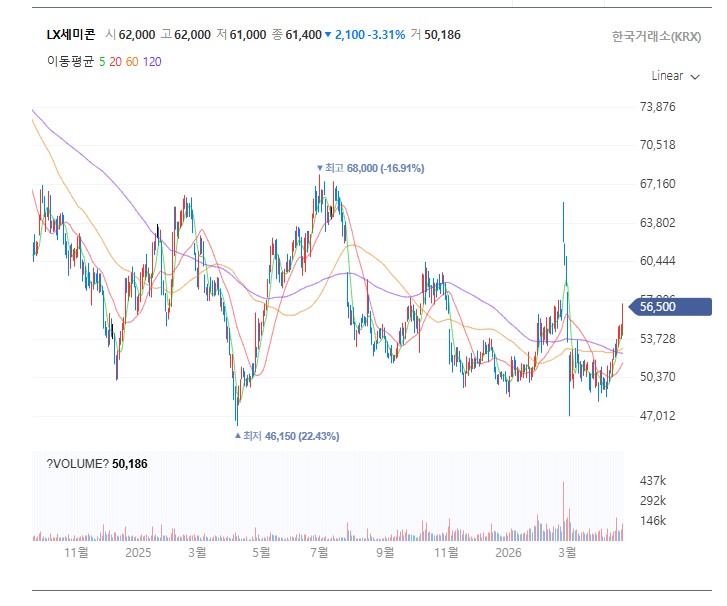Click the current price tag 56,500

[670, 307]
